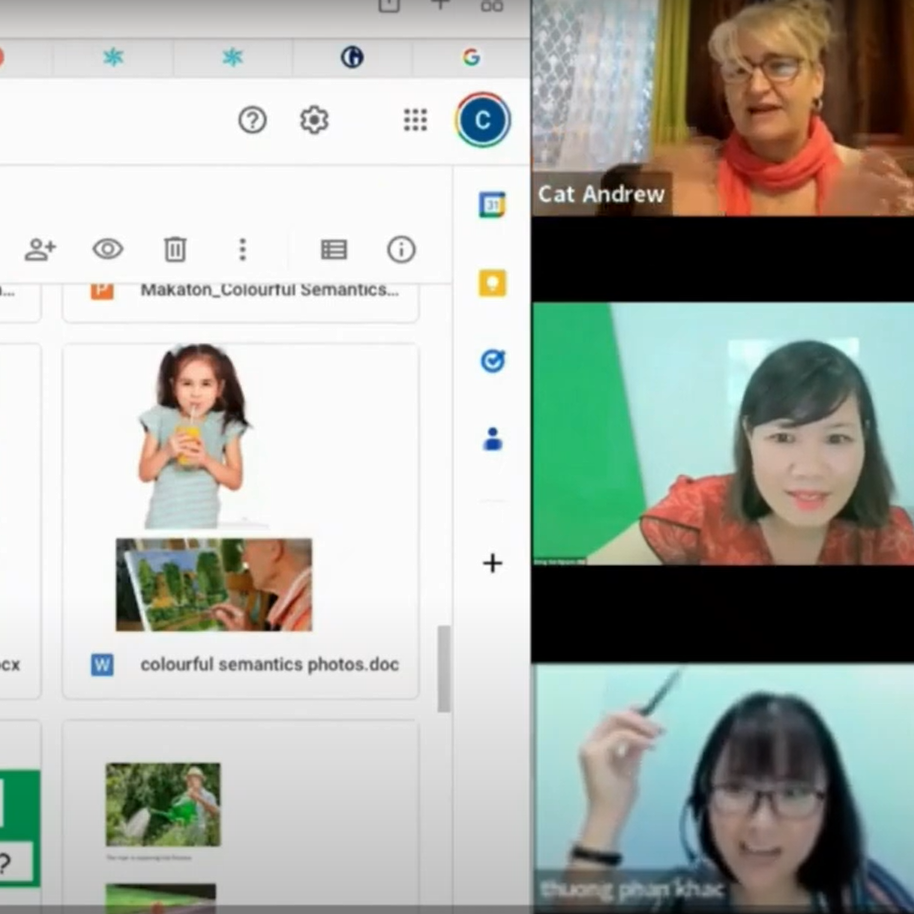This screenshot has height=914, width=914.
Task: Click the plus to get add-ons
Action: click(x=492, y=563)
